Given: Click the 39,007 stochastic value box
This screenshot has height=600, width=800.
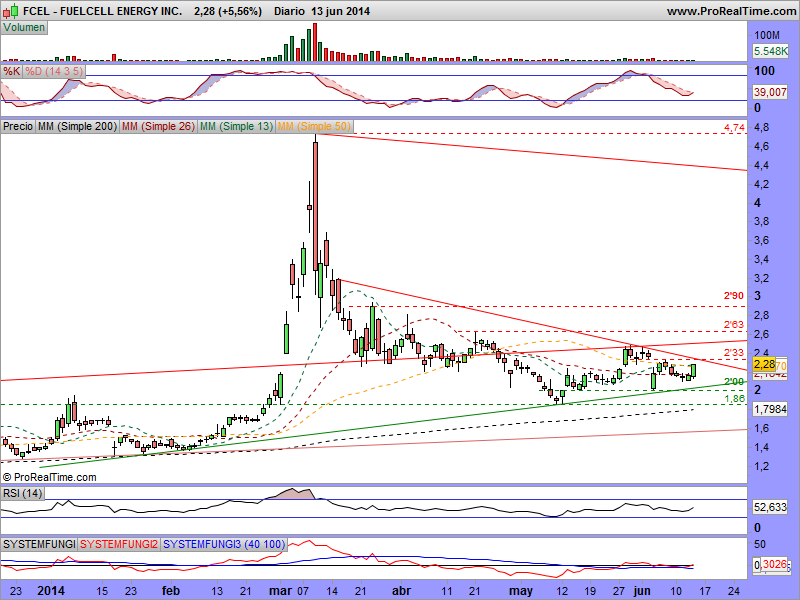Looking at the screenshot, I should click(770, 92).
